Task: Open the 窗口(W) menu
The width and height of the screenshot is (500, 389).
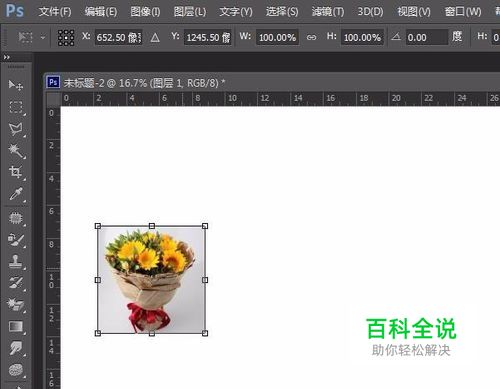Action: 463,12
